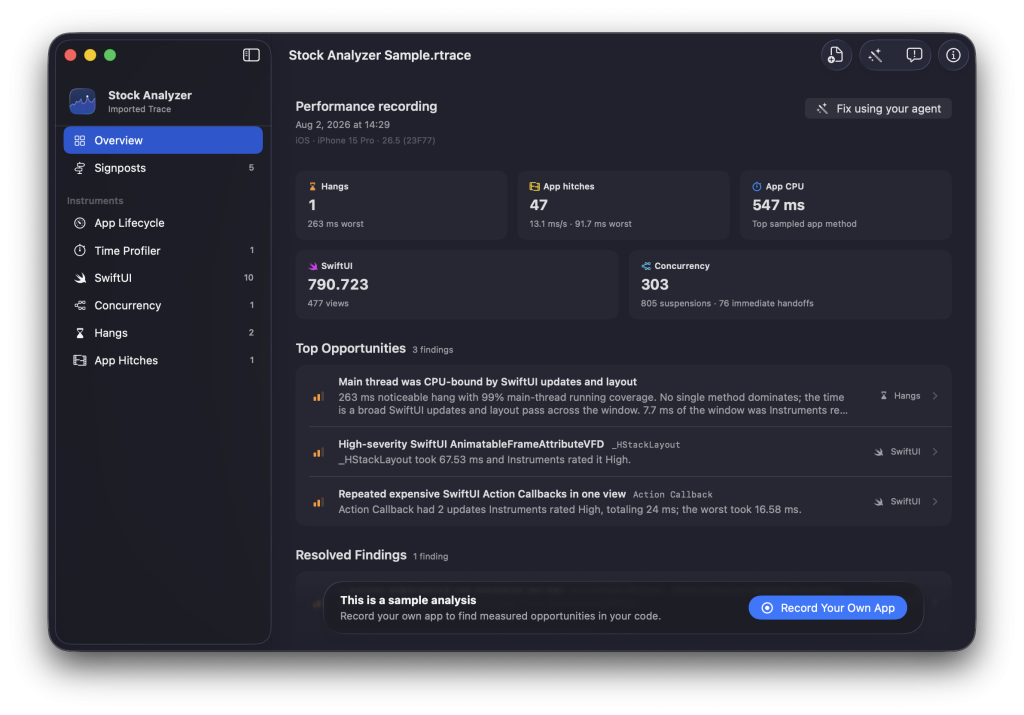Click the App Lifecycle clock icon

click(x=80, y=223)
